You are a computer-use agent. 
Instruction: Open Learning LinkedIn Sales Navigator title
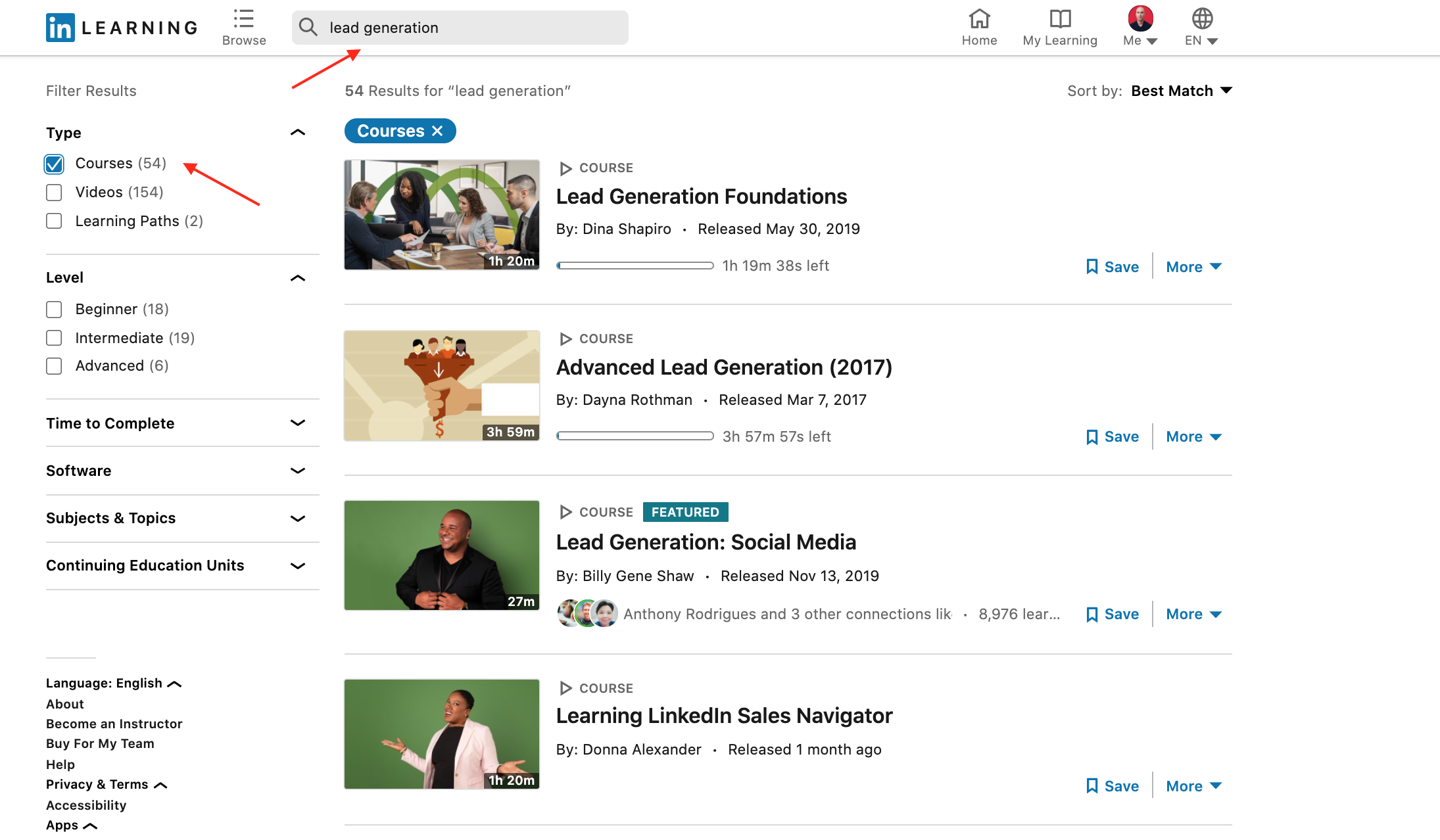(724, 716)
